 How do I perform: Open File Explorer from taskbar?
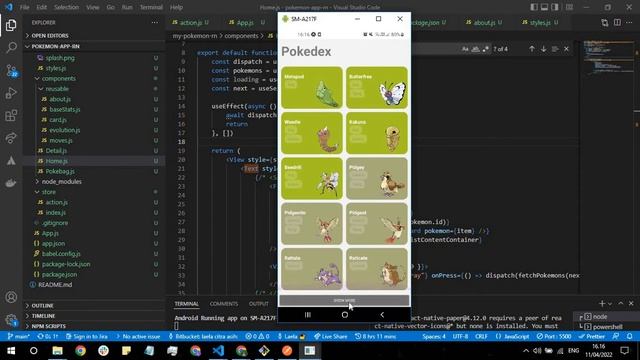coord(58,351)
